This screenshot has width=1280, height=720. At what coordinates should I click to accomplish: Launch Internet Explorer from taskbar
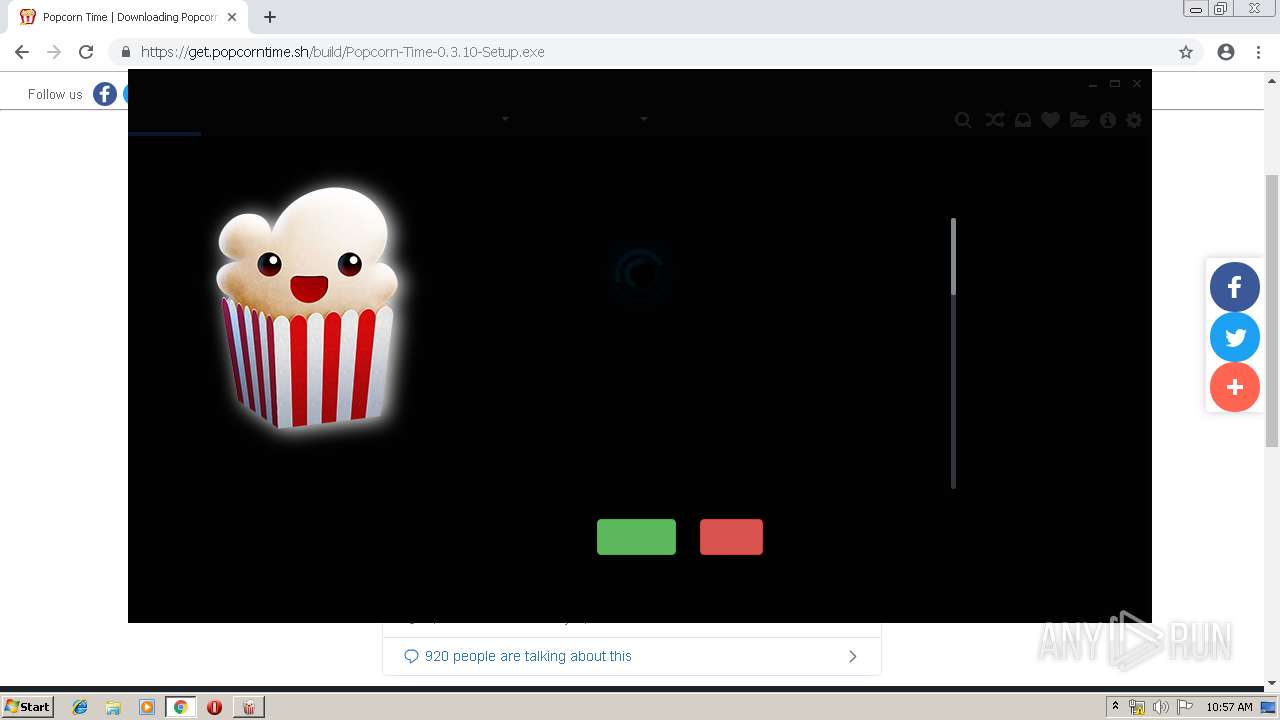(80, 707)
